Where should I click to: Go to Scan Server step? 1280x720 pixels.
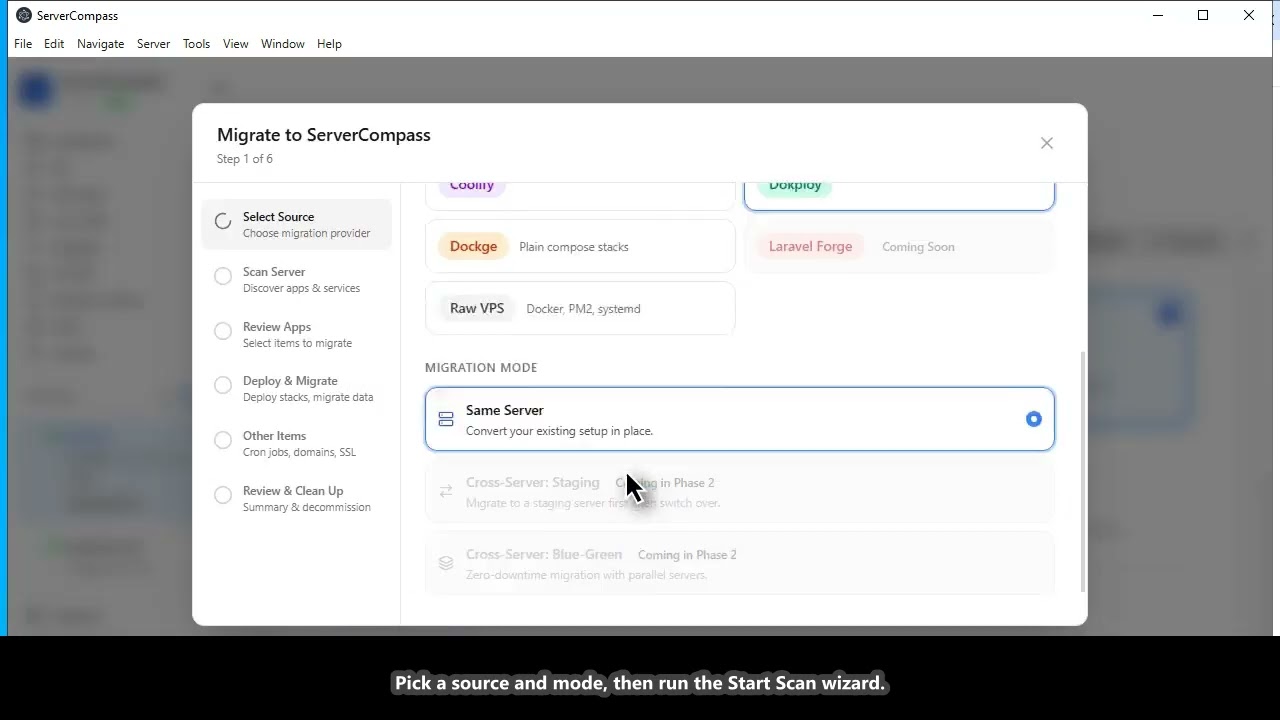(x=296, y=279)
